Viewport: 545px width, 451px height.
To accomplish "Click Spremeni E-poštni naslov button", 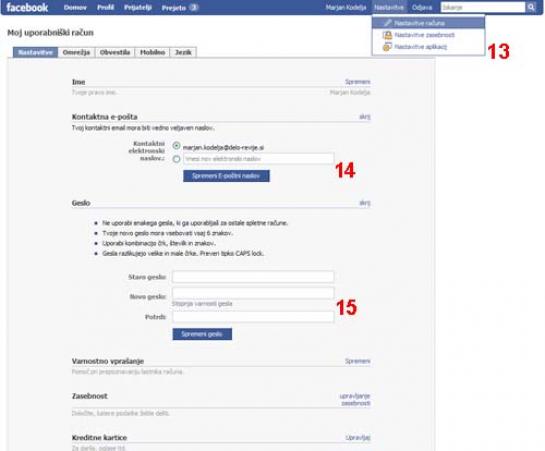I will (226, 176).
